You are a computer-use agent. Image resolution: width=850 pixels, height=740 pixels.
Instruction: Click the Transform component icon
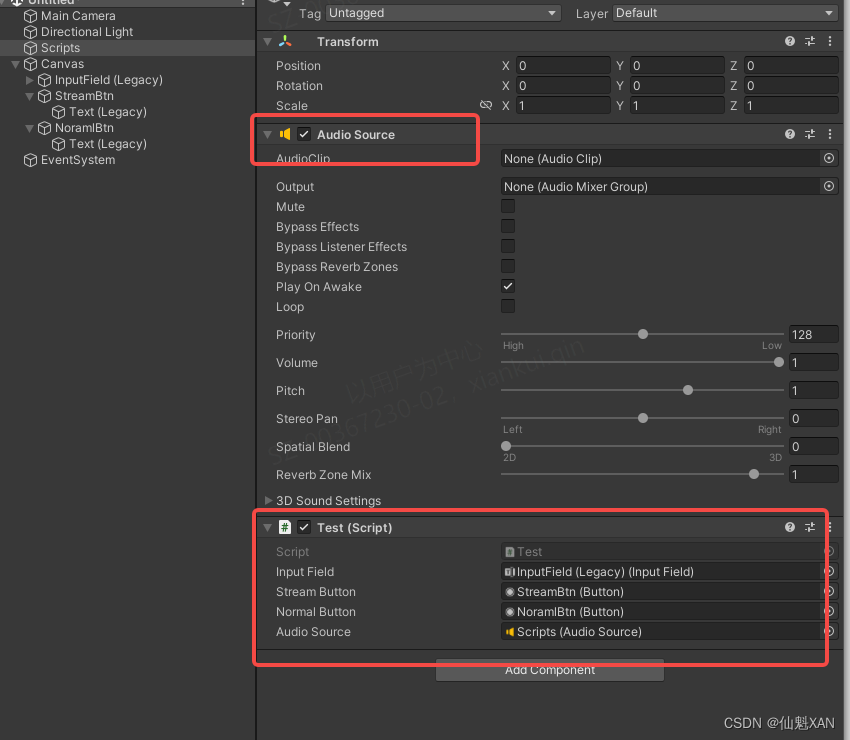coord(285,41)
